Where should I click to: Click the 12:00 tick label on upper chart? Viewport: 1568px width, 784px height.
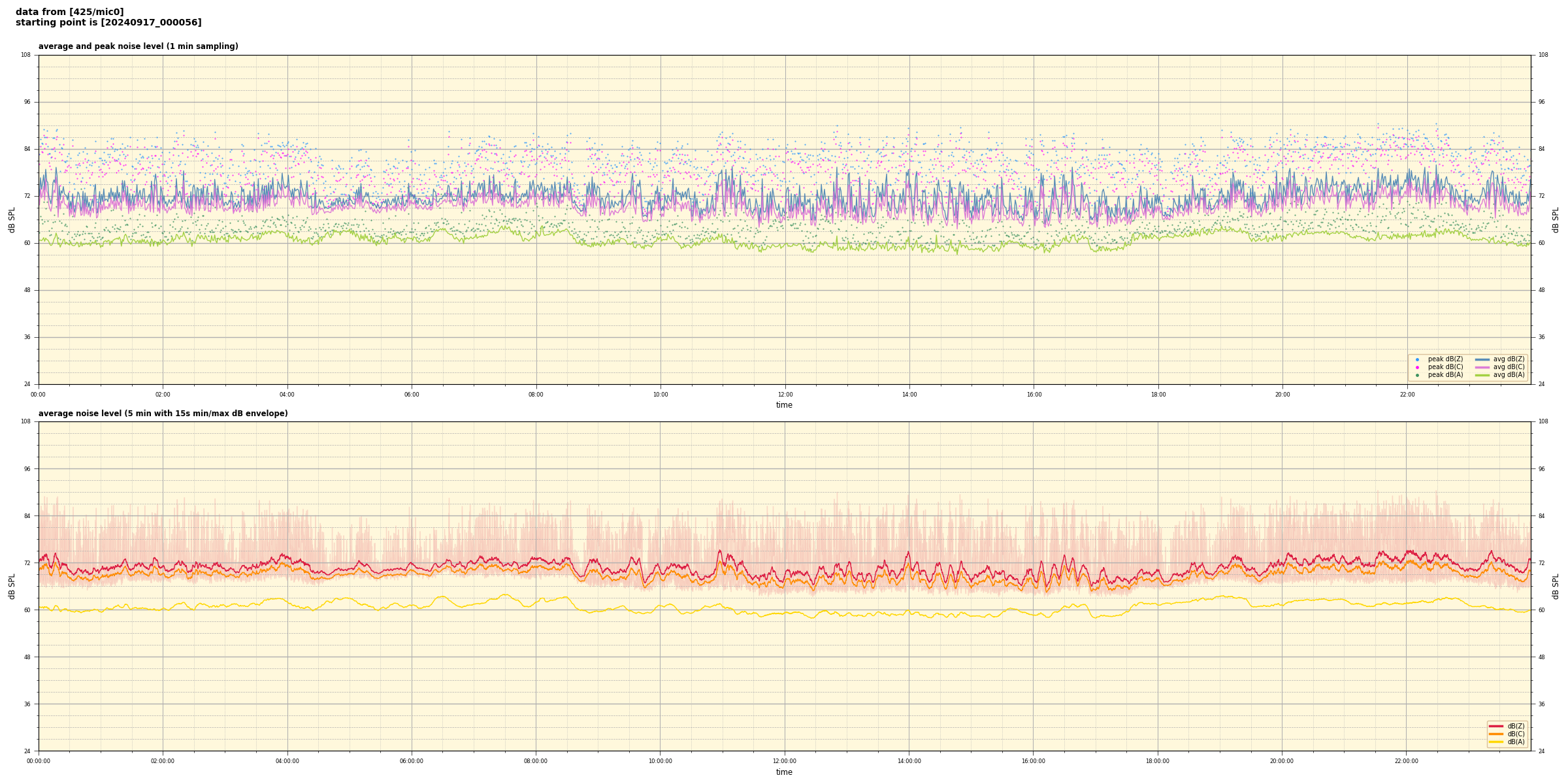[x=785, y=395]
